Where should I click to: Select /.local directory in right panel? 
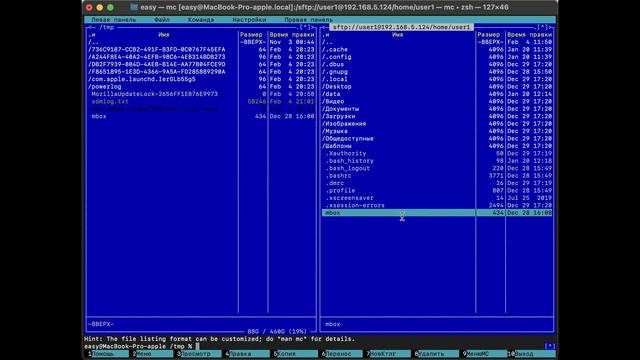click(437, 79)
